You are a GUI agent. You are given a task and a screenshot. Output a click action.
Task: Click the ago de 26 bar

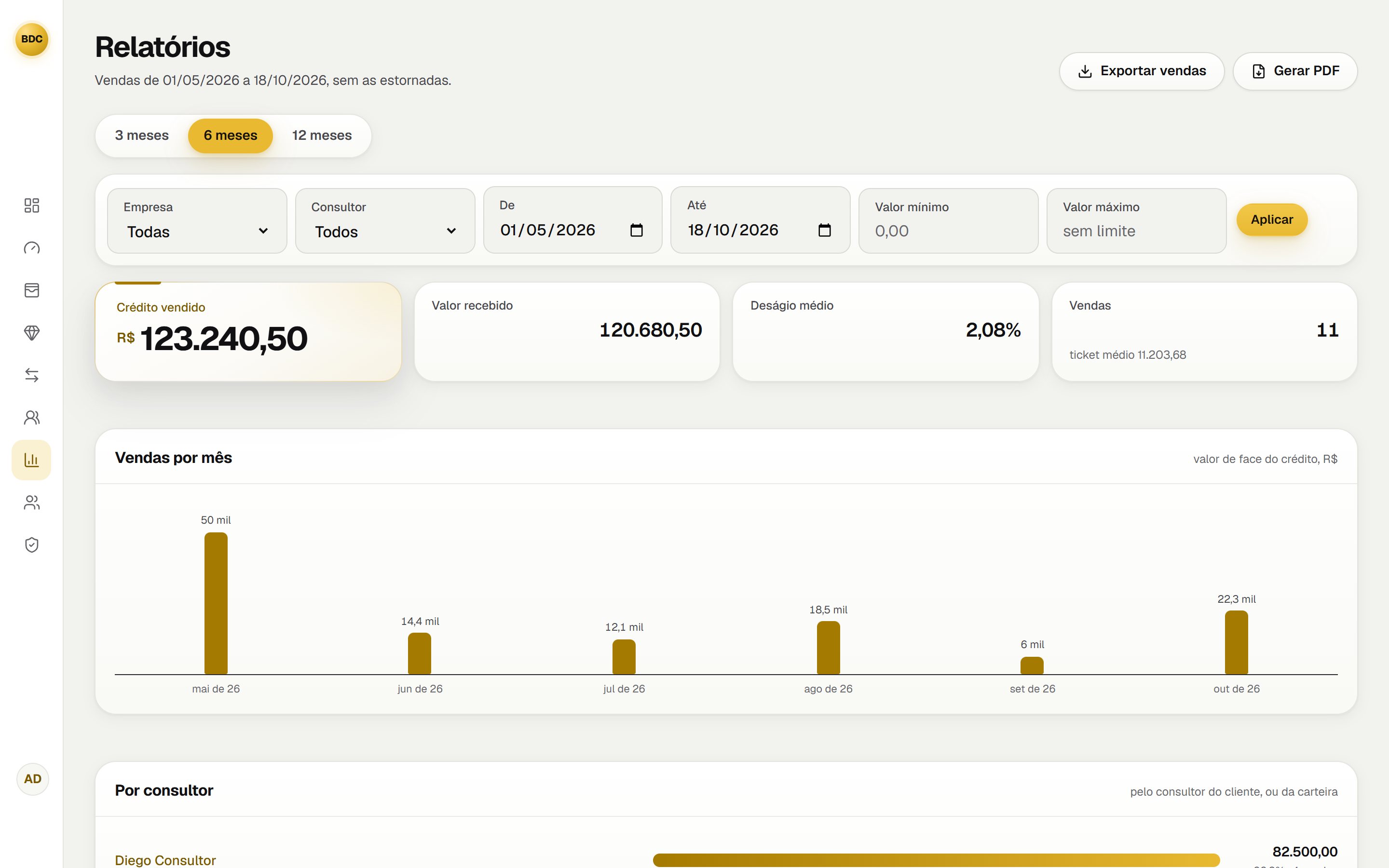[x=828, y=648]
